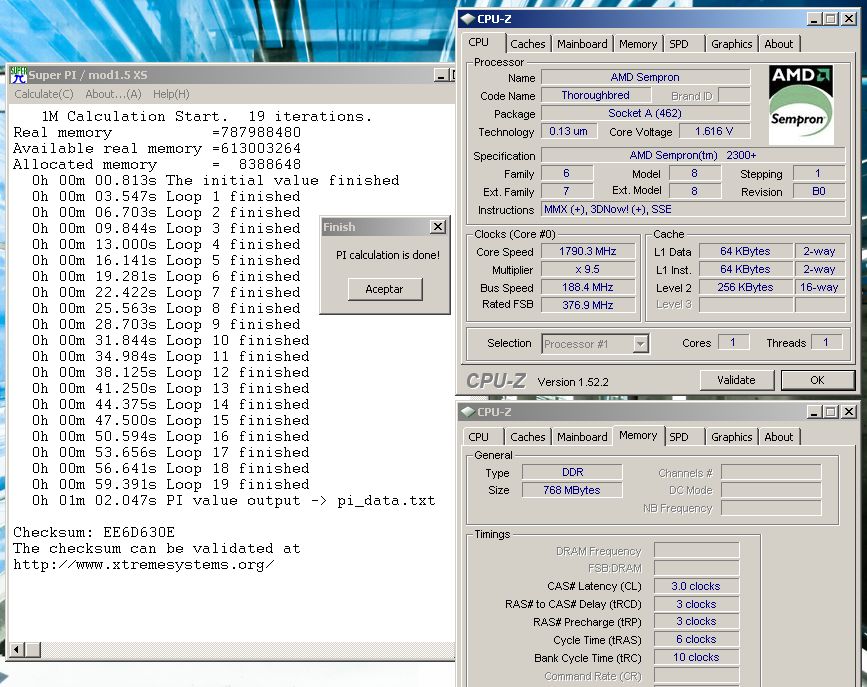Click the Validate button in CPU-Z

click(736, 380)
